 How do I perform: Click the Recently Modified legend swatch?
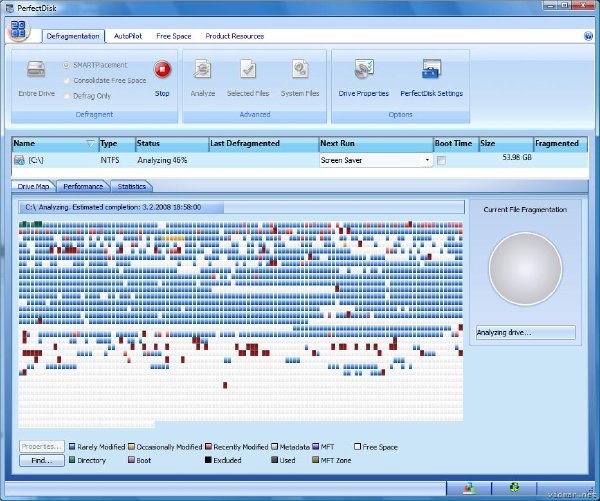208,446
